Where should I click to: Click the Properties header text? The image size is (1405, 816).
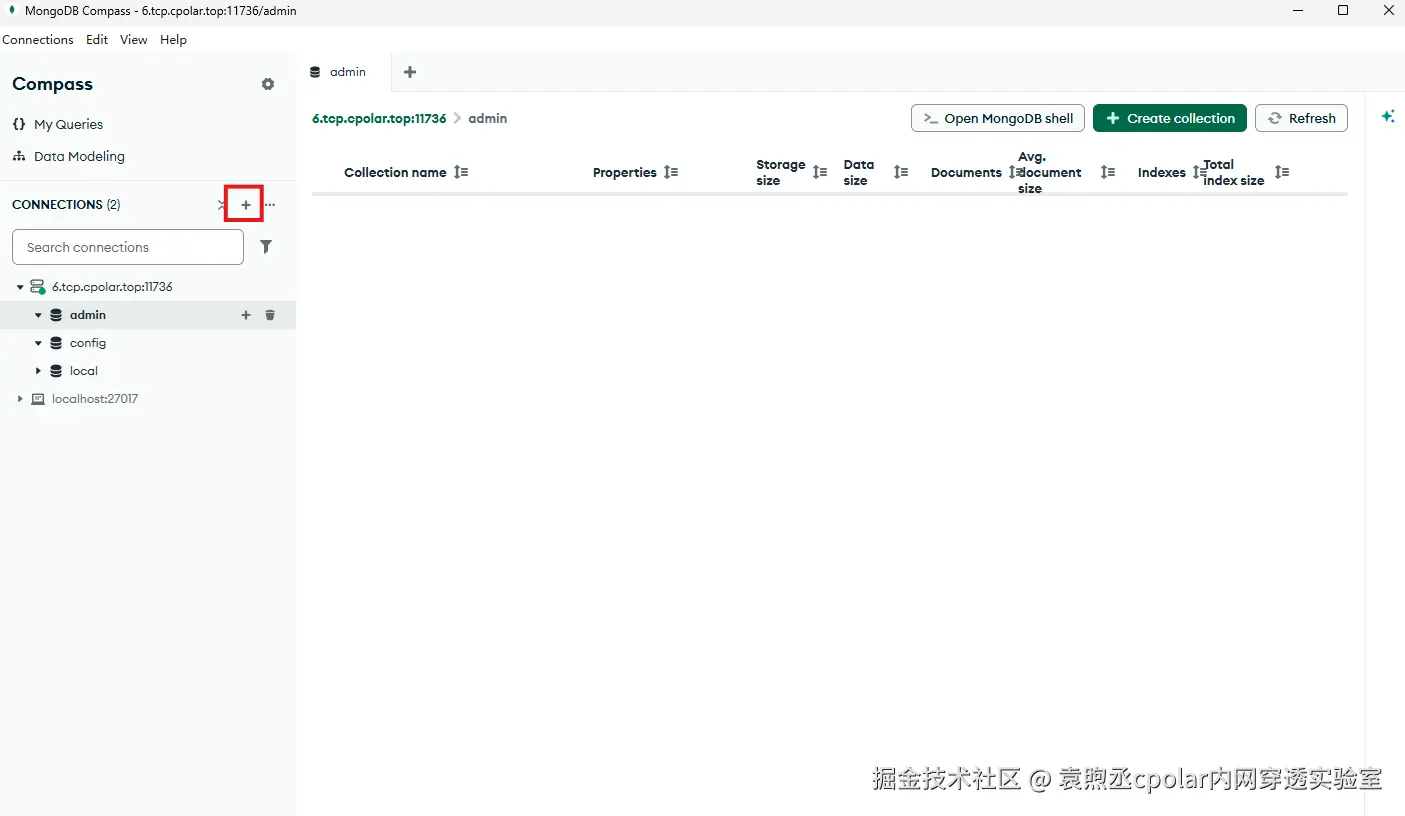tap(625, 172)
